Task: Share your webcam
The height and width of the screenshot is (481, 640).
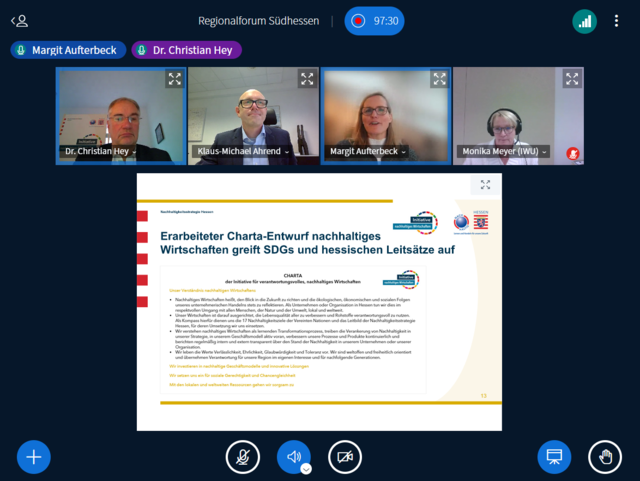Action: (345, 457)
